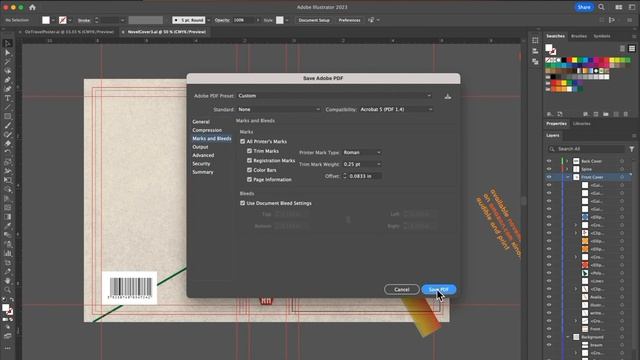Select the Type tool

coord(7,98)
